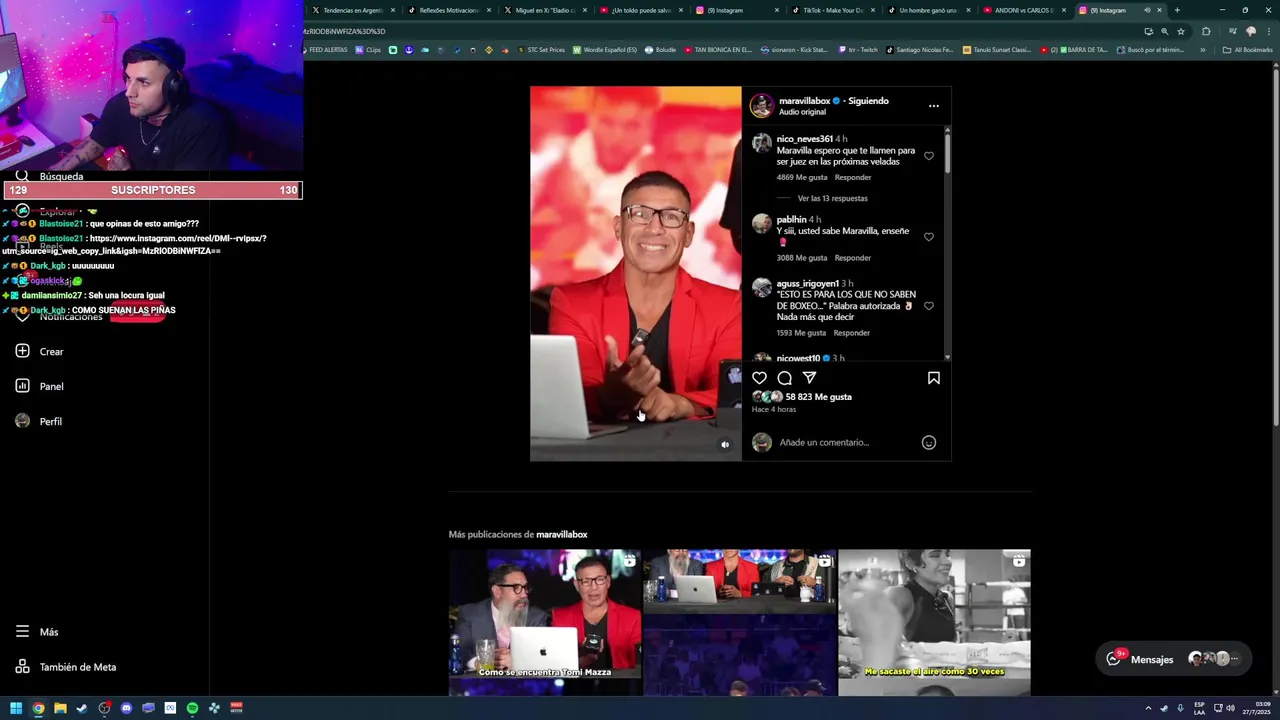
Task: Open Perfil in Instagram sidebar
Action: [x=39, y=421]
